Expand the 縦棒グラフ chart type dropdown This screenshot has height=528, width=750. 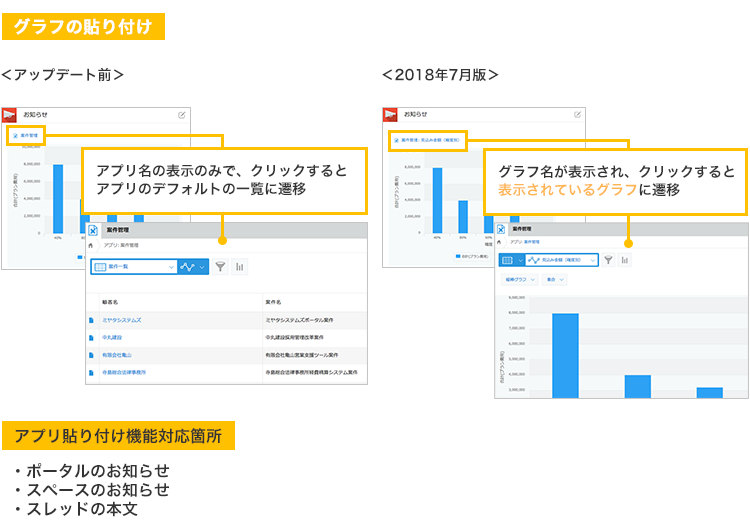[521, 280]
